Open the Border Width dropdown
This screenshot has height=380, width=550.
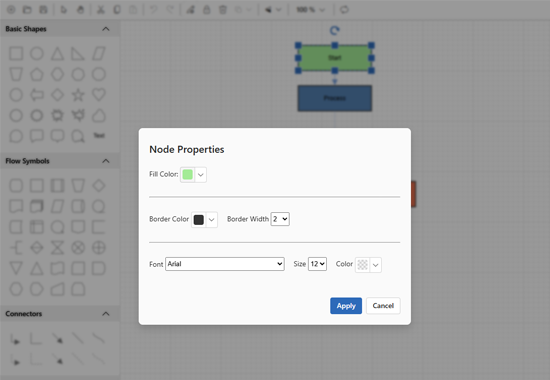pyautogui.click(x=280, y=219)
